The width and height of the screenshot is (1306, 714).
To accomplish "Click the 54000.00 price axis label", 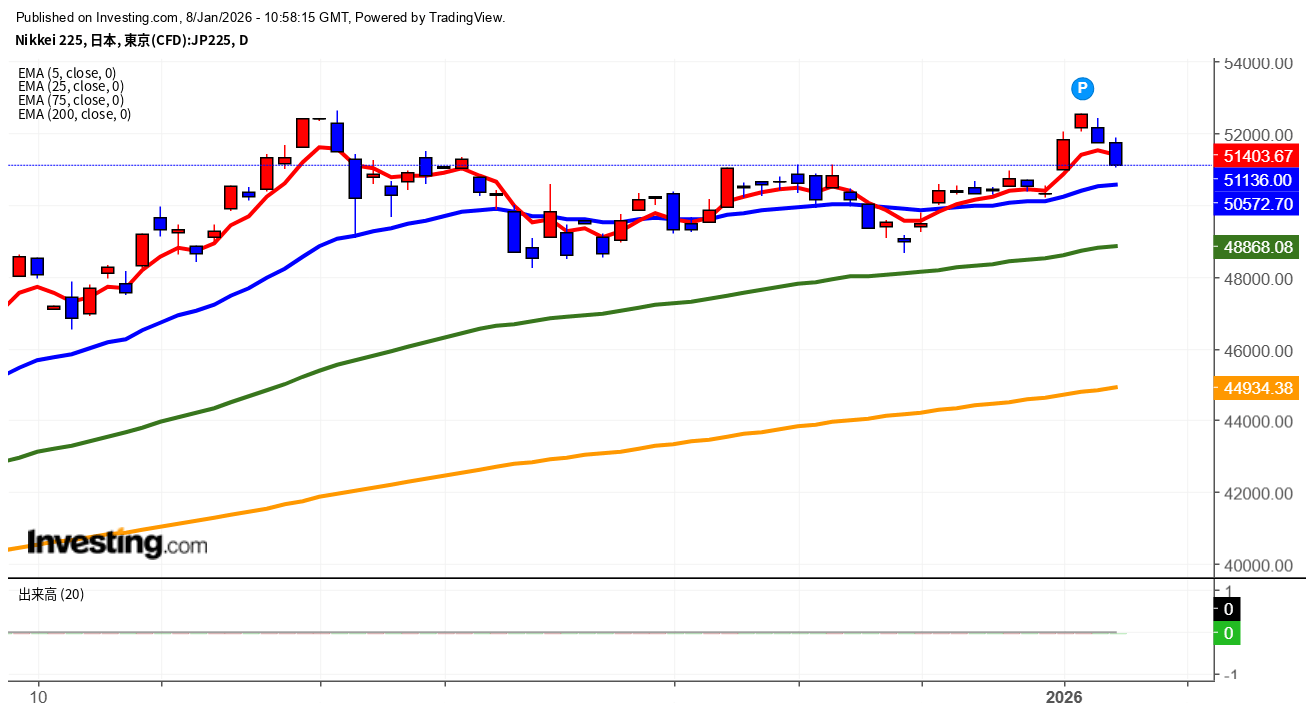I will click(x=1259, y=63).
